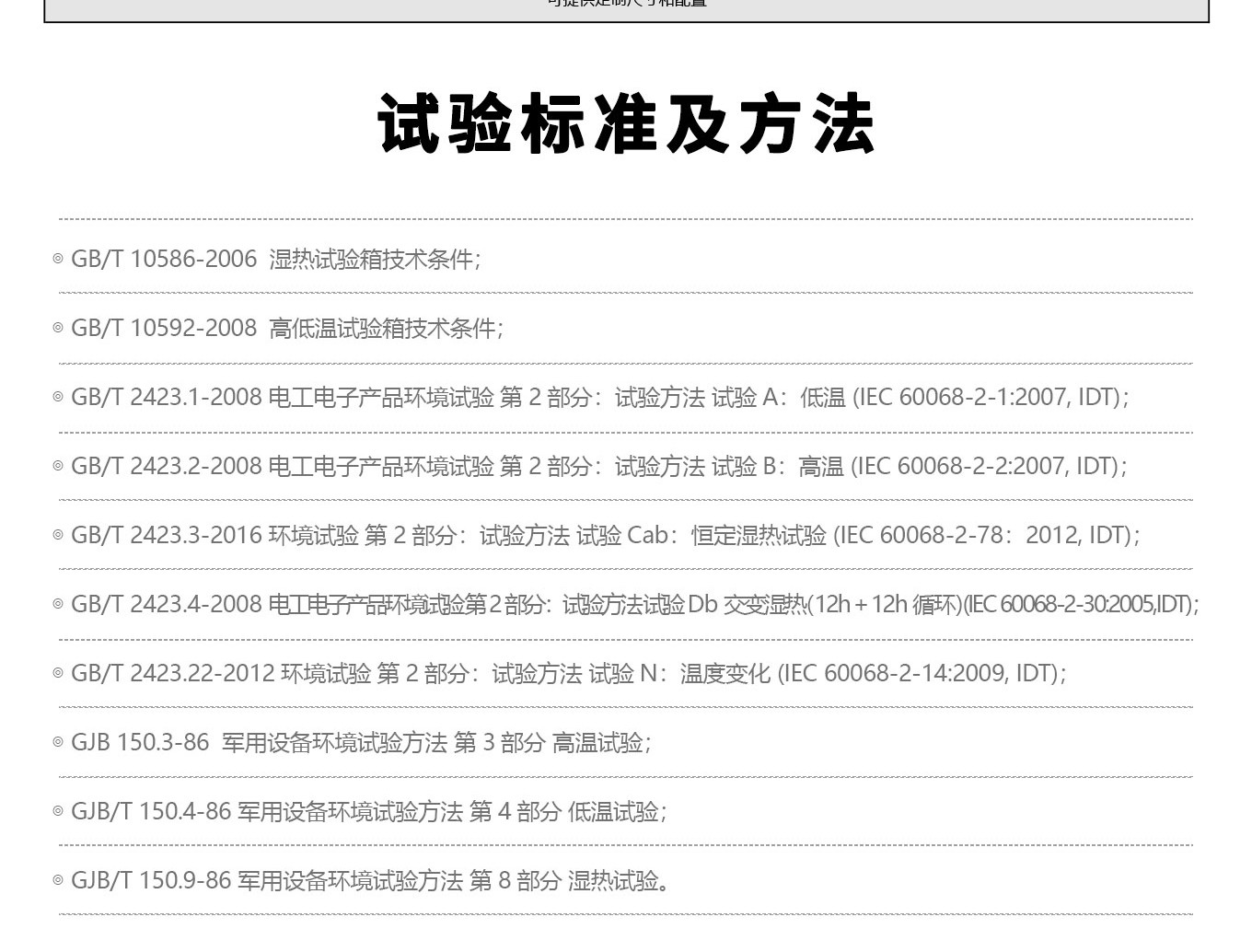
Task: Select the bullet marker beside GB/T 2423.2-2008
Action: 58,467
